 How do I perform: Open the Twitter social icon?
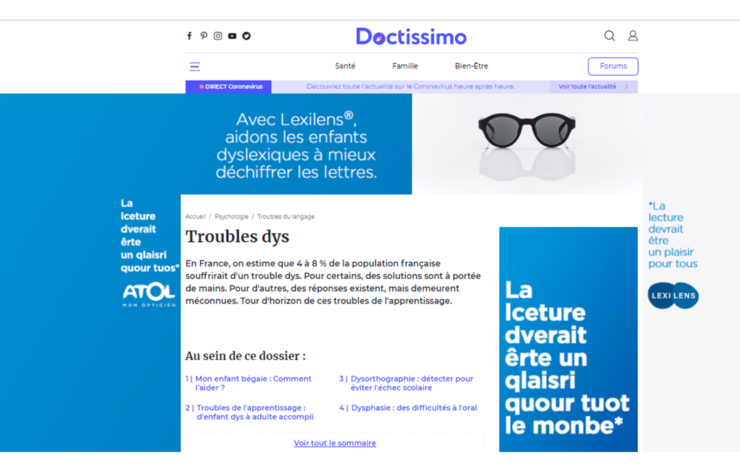tap(246, 36)
